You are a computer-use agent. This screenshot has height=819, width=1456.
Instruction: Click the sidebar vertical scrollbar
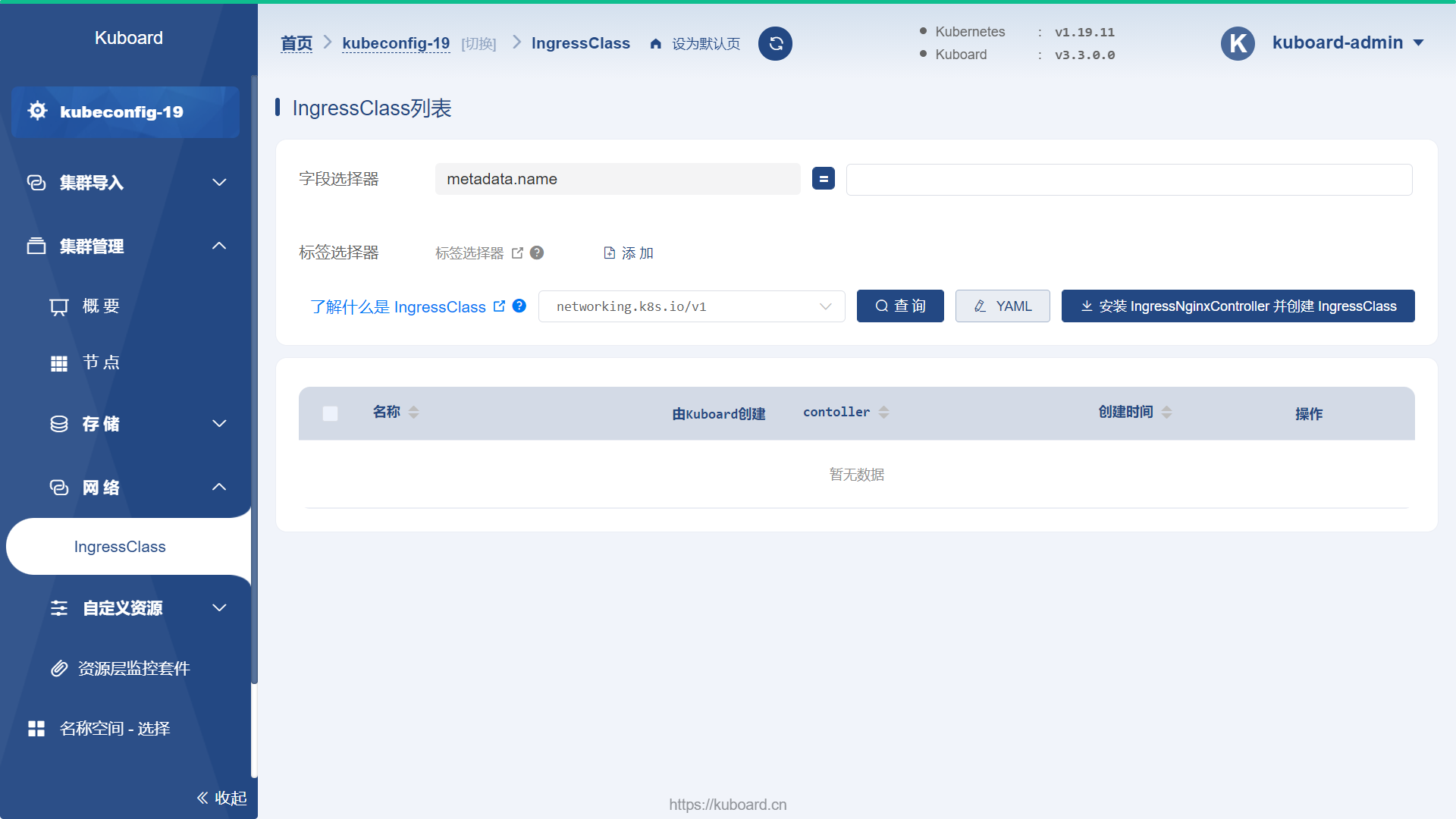click(254, 379)
